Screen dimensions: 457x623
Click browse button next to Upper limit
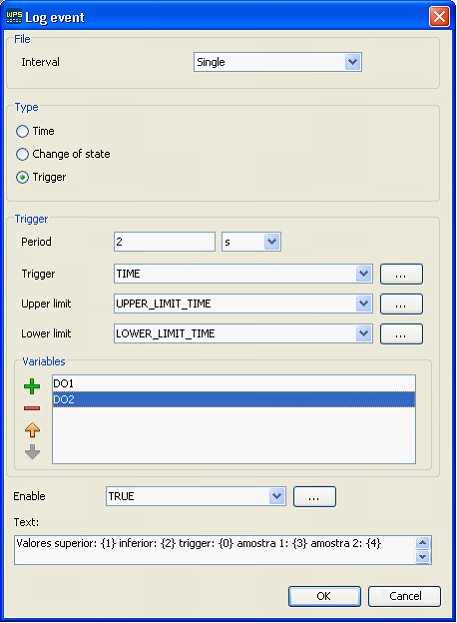click(x=401, y=304)
